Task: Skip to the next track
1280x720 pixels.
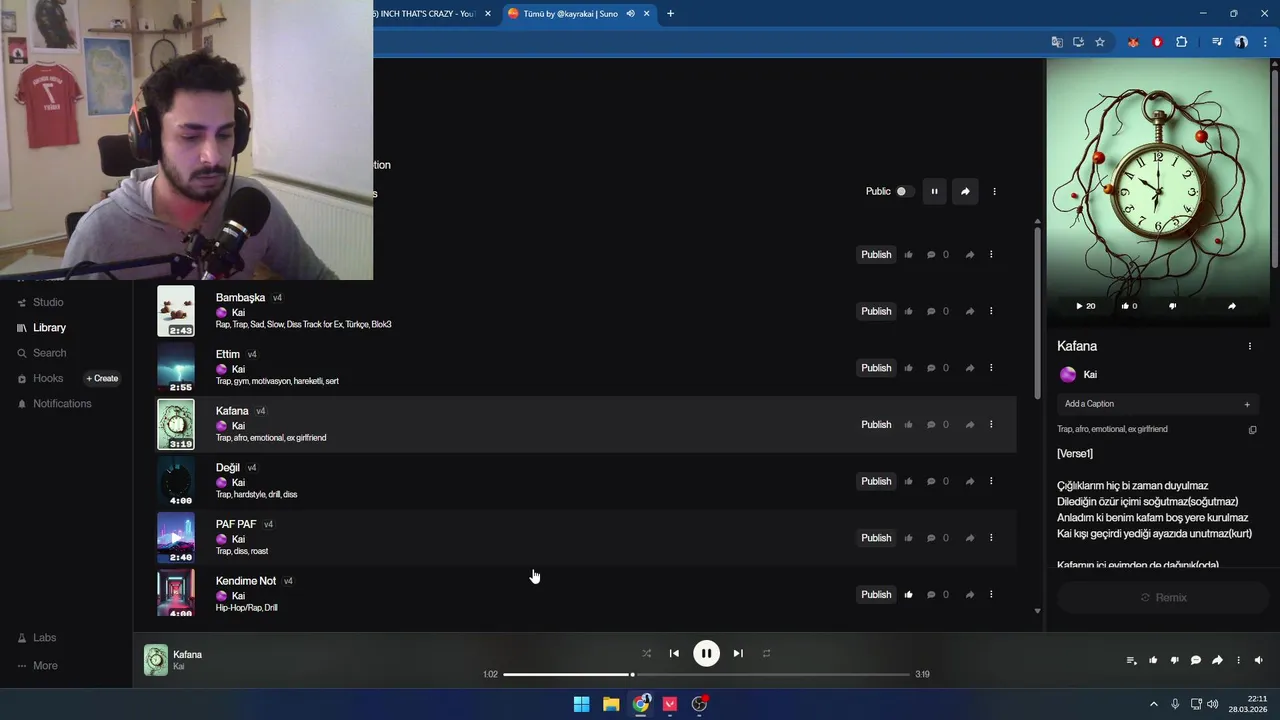Action: click(x=738, y=654)
